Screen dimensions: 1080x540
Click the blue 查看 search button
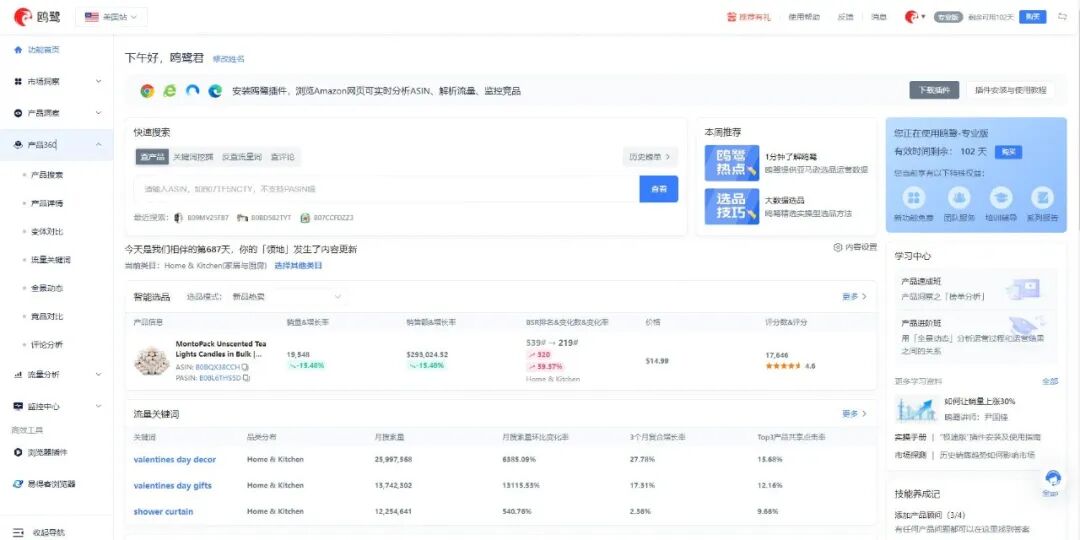point(658,189)
